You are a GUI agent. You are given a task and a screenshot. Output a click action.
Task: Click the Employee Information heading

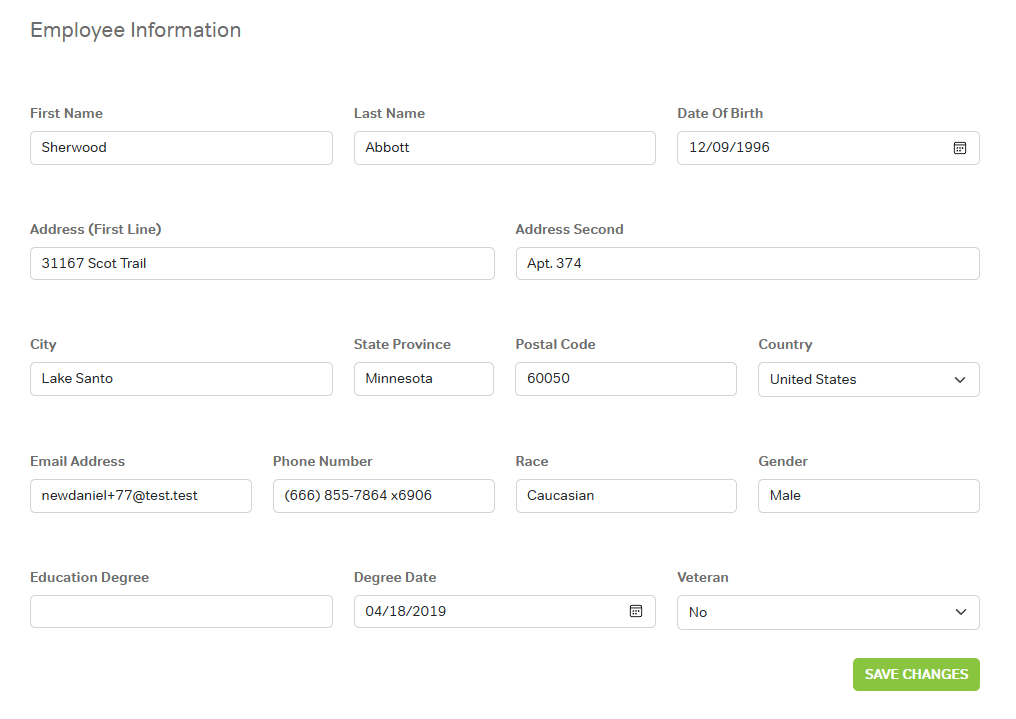(x=136, y=30)
